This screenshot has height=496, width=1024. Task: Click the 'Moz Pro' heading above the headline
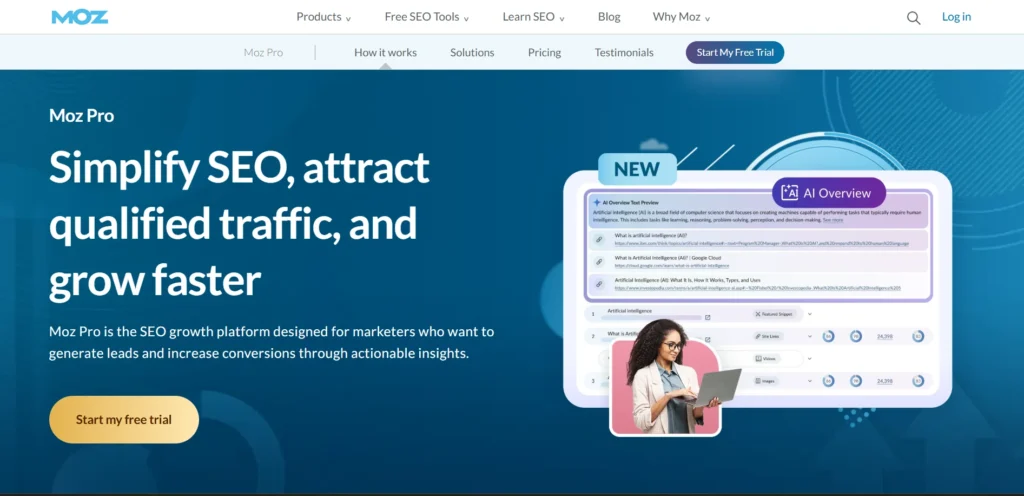pyautogui.click(x=82, y=116)
